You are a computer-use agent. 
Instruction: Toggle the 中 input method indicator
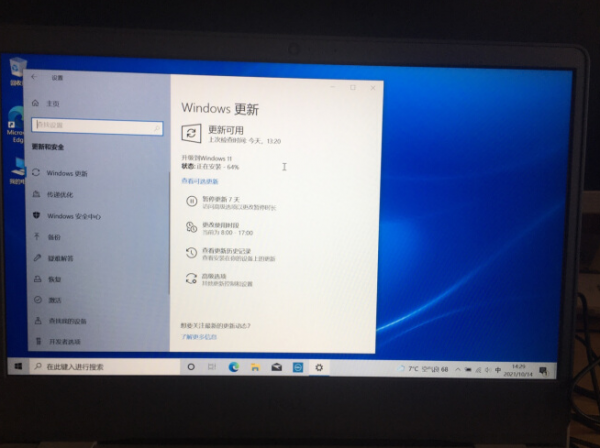(498, 370)
